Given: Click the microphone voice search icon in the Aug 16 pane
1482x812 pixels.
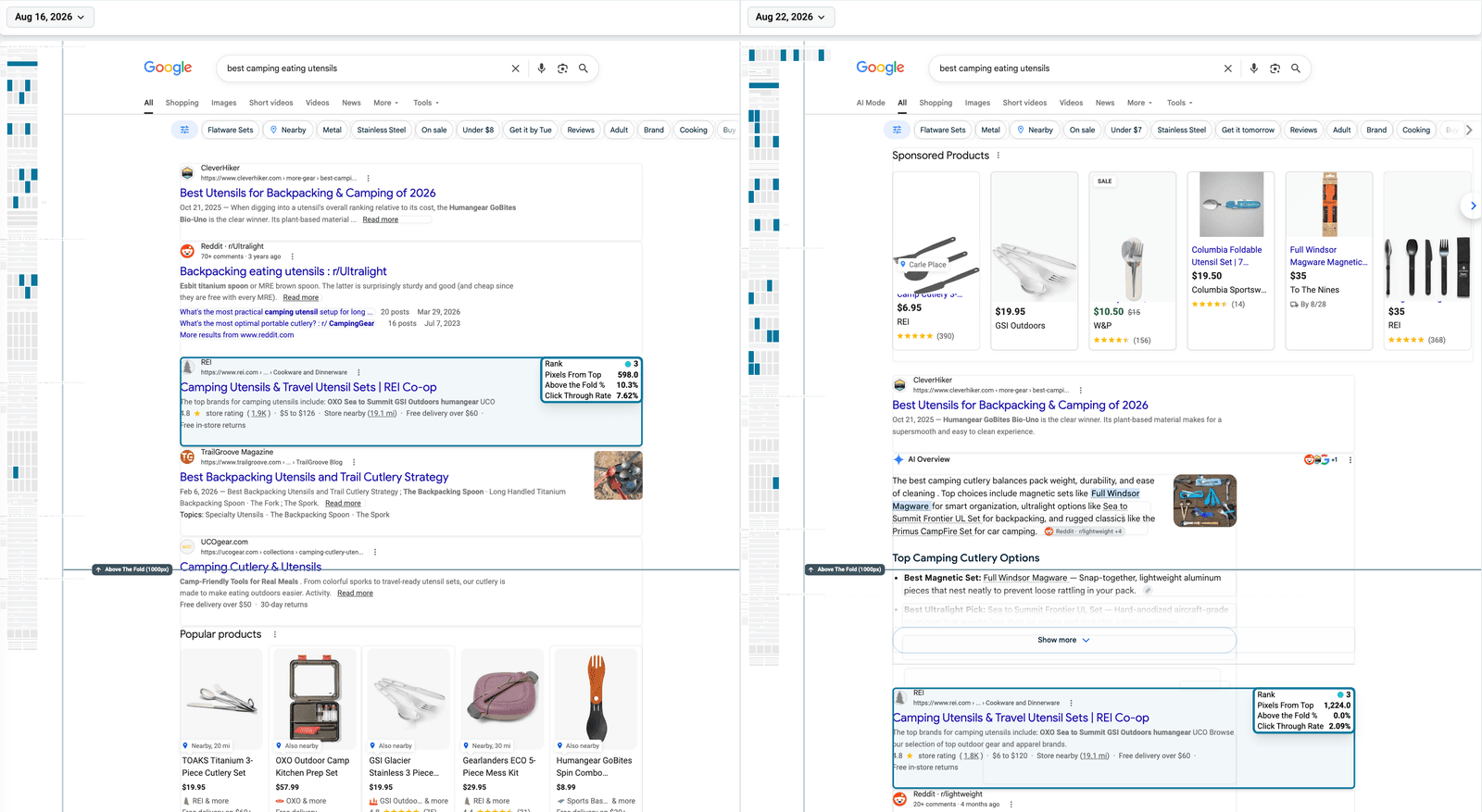Looking at the screenshot, I should pyautogui.click(x=542, y=69).
